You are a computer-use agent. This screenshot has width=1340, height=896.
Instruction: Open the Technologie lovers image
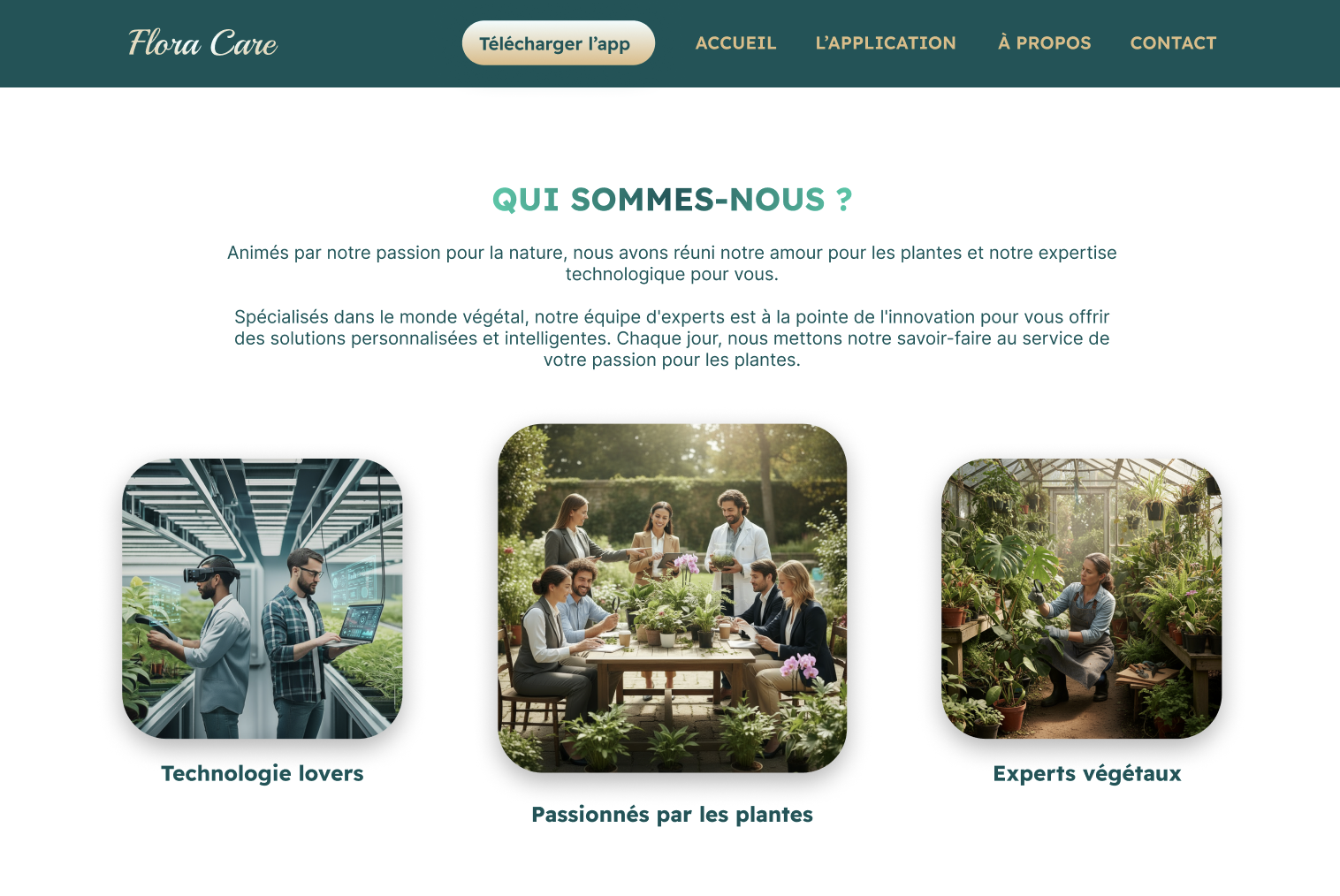[263, 598]
